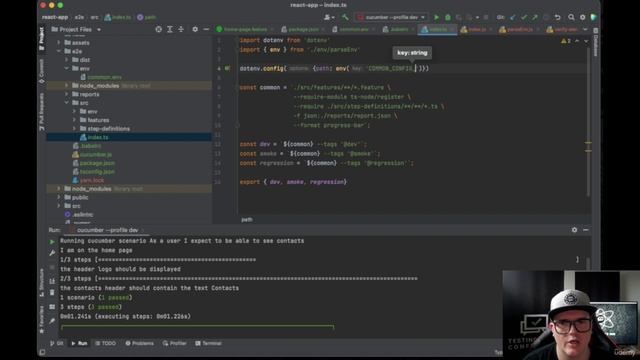640x360 pixels.
Task: Expand the public folder
Action: click(x=59, y=197)
